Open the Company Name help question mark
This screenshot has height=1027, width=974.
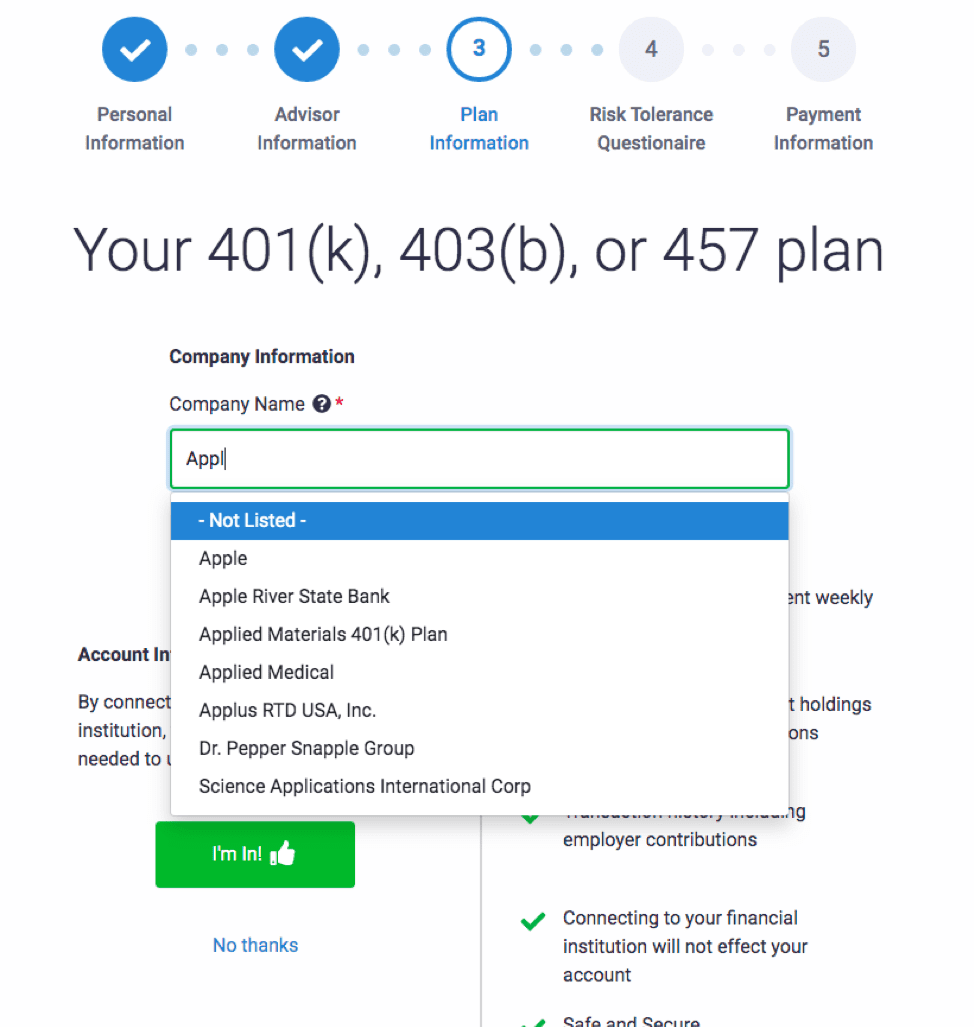[321, 403]
